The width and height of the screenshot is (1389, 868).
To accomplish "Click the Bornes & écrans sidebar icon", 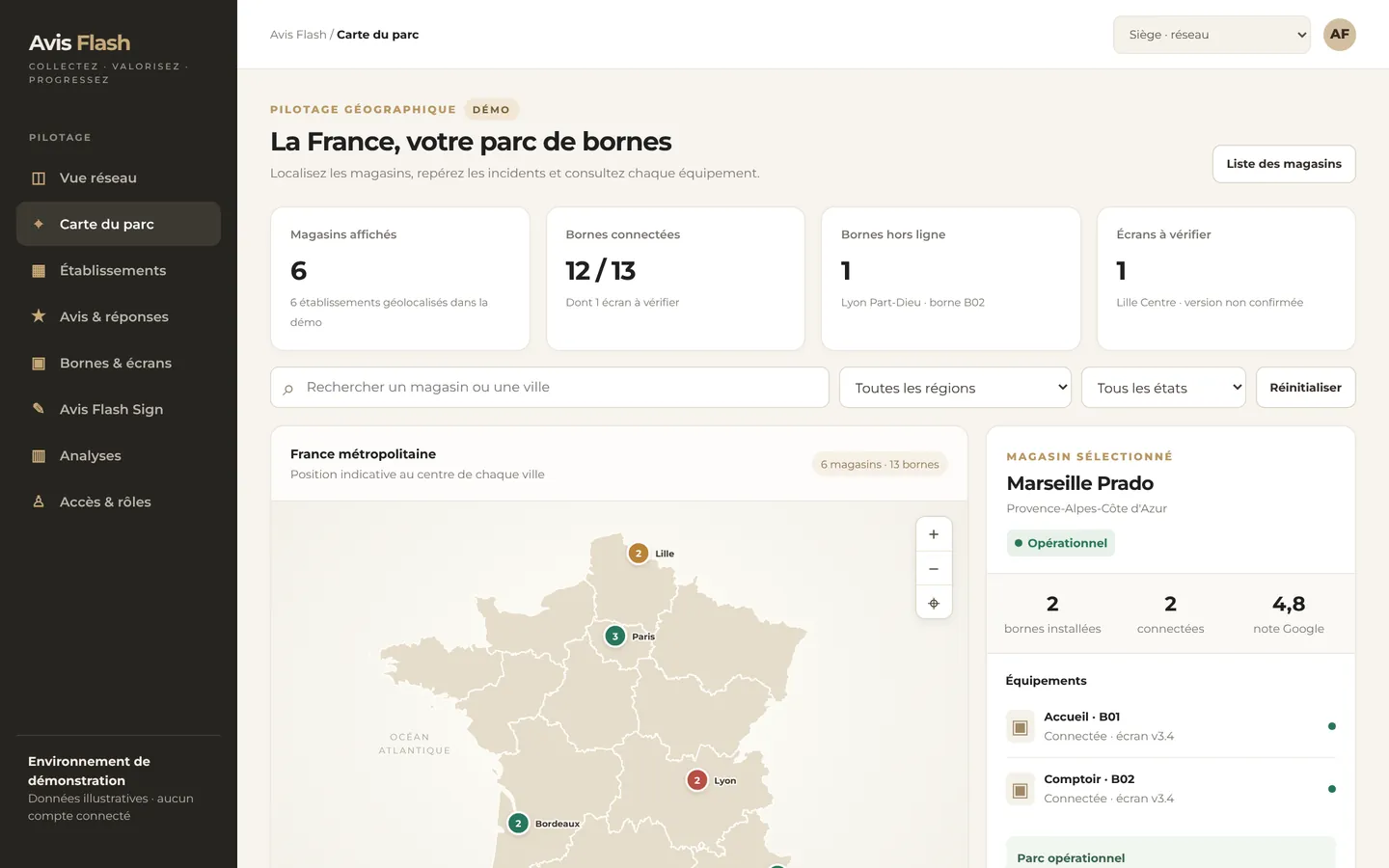I will pyautogui.click(x=39, y=364).
